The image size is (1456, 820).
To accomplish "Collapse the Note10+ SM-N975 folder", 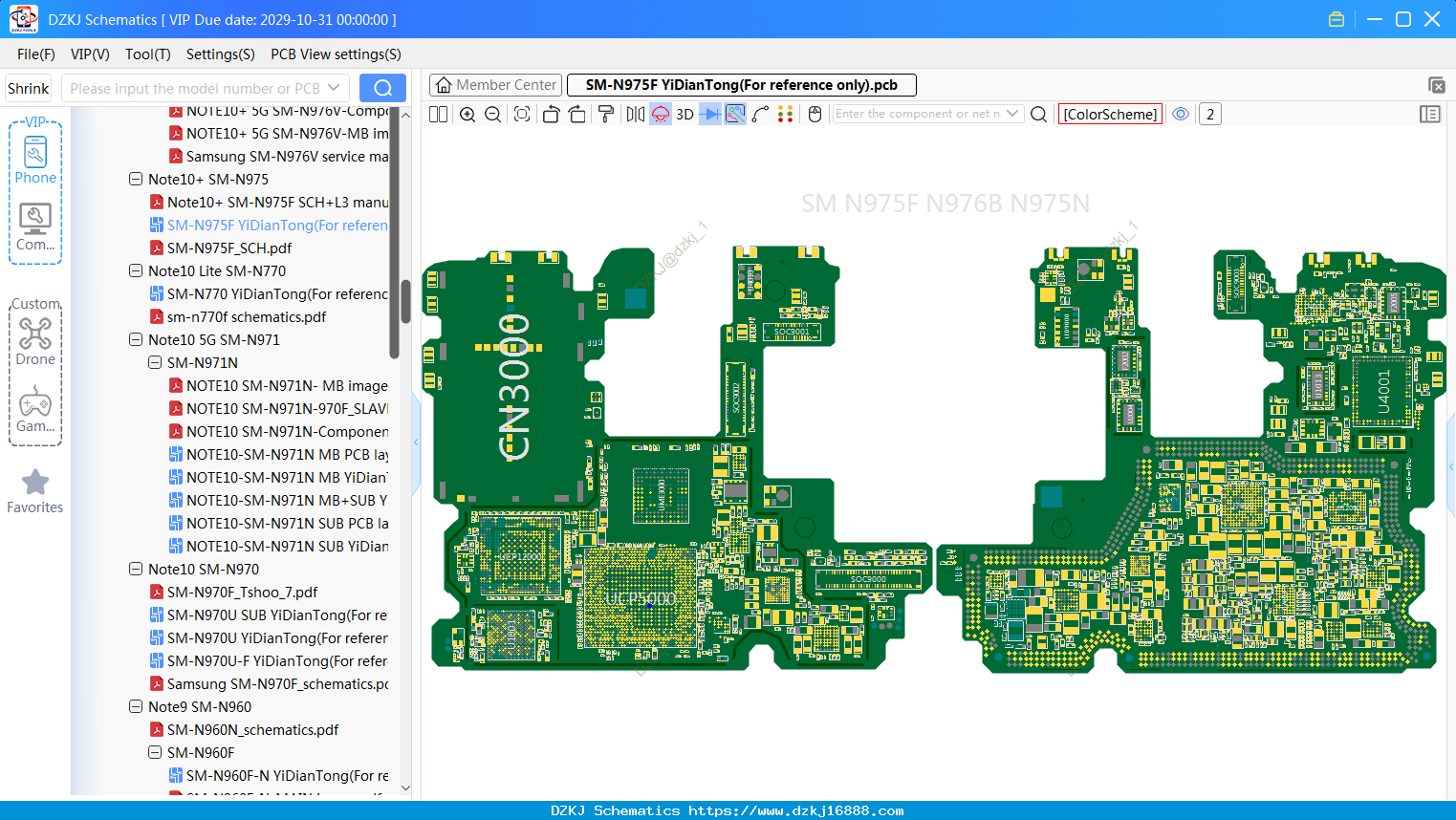I will [x=136, y=179].
